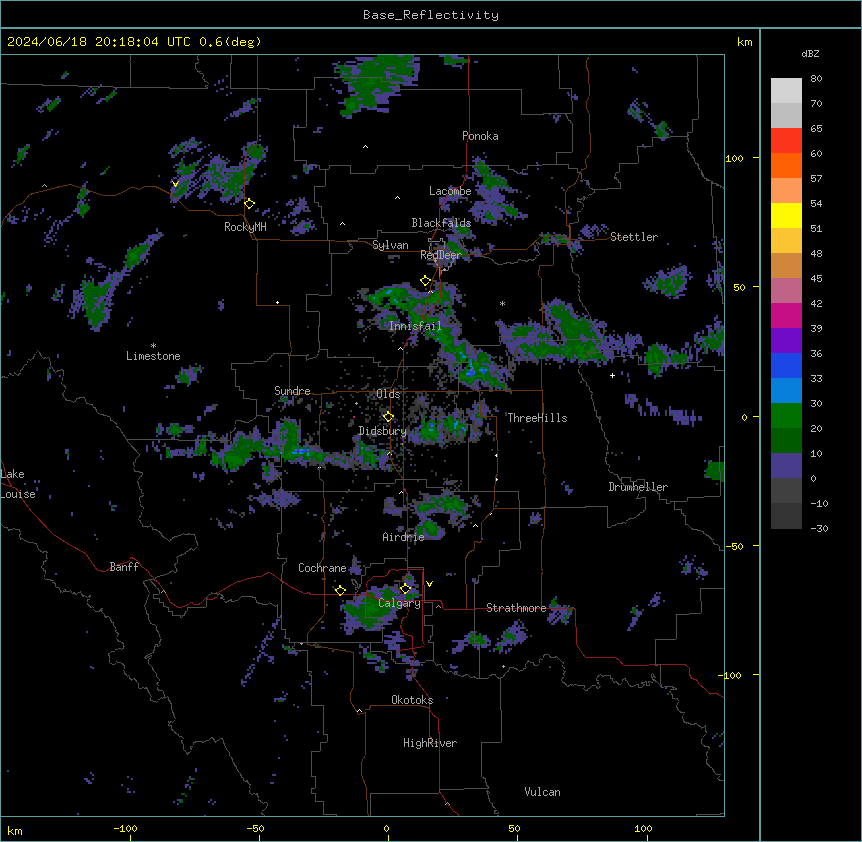Click the RockyMH town label
The height and width of the screenshot is (842, 862).
click(x=245, y=227)
